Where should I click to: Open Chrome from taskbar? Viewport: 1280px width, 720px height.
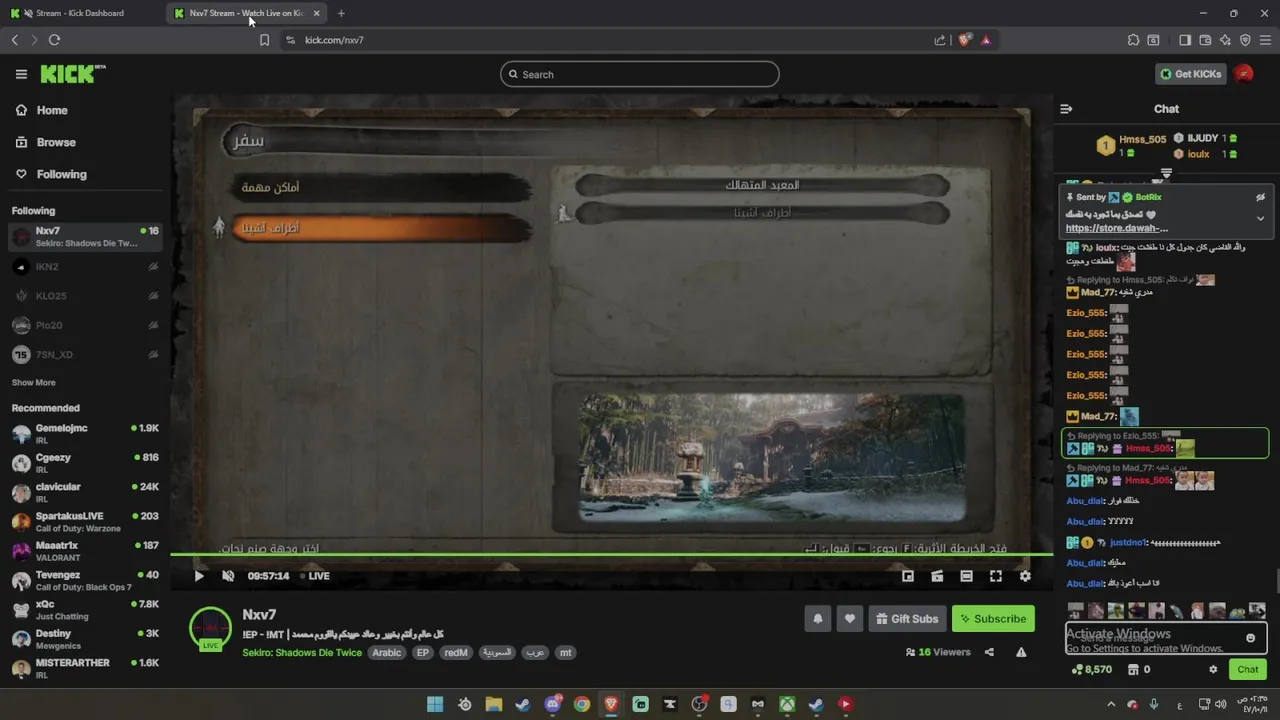click(x=582, y=704)
